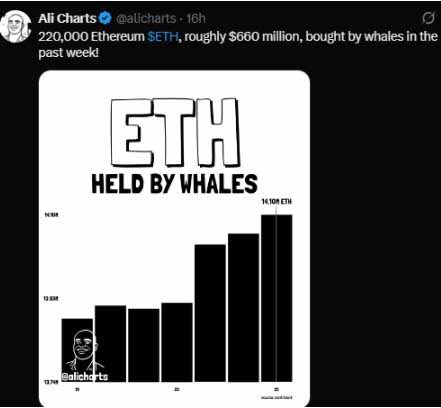Image resolution: width=441 pixels, height=408 pixels.
Task: Select the fifth bar in chart
Action: 210,313
